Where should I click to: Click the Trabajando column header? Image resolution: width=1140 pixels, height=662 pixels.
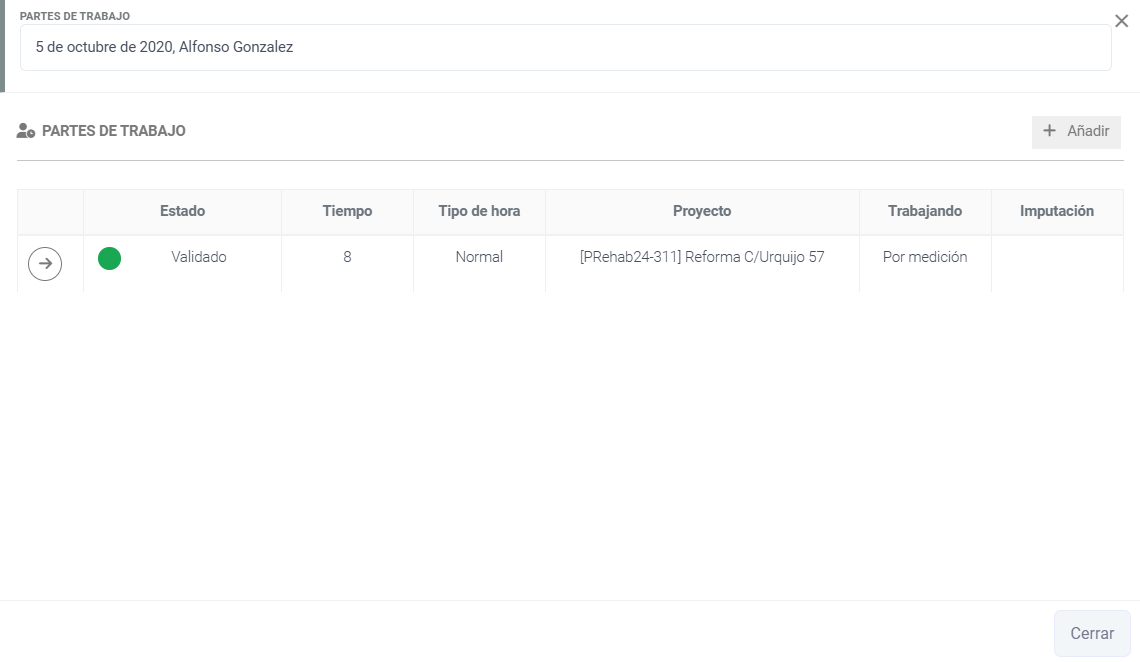coord(925,211)
